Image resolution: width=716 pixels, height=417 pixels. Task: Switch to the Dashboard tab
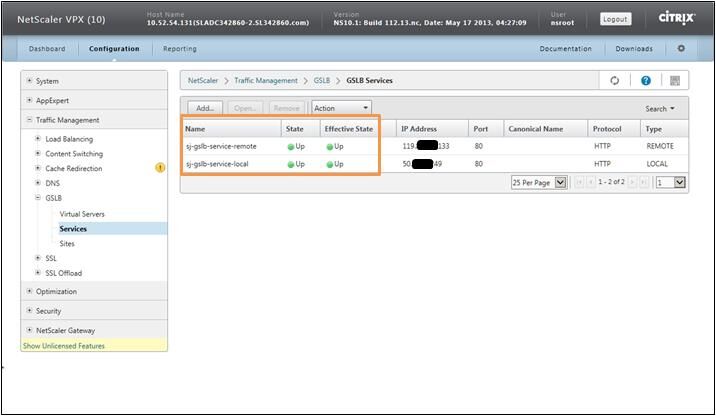[x=47, y=48]
